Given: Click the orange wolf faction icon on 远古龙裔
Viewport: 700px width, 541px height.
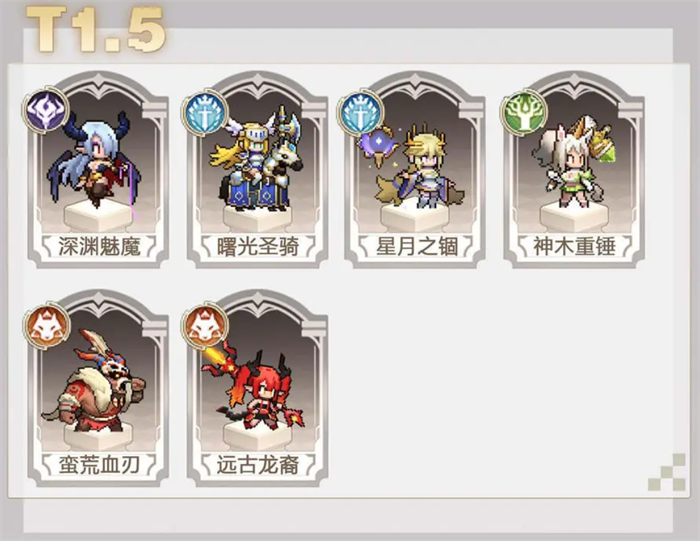Looking at the screenshot, I should pos(205,326).
